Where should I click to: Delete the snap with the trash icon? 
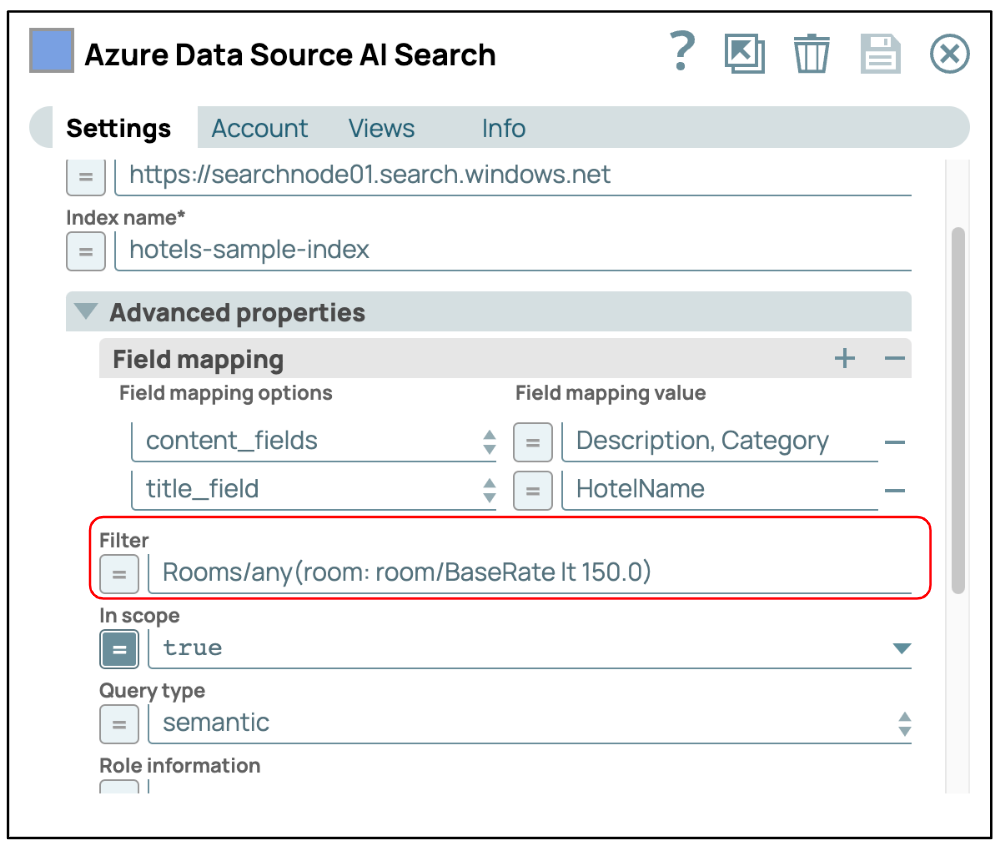pyautogui.click(x=811, y=53)
